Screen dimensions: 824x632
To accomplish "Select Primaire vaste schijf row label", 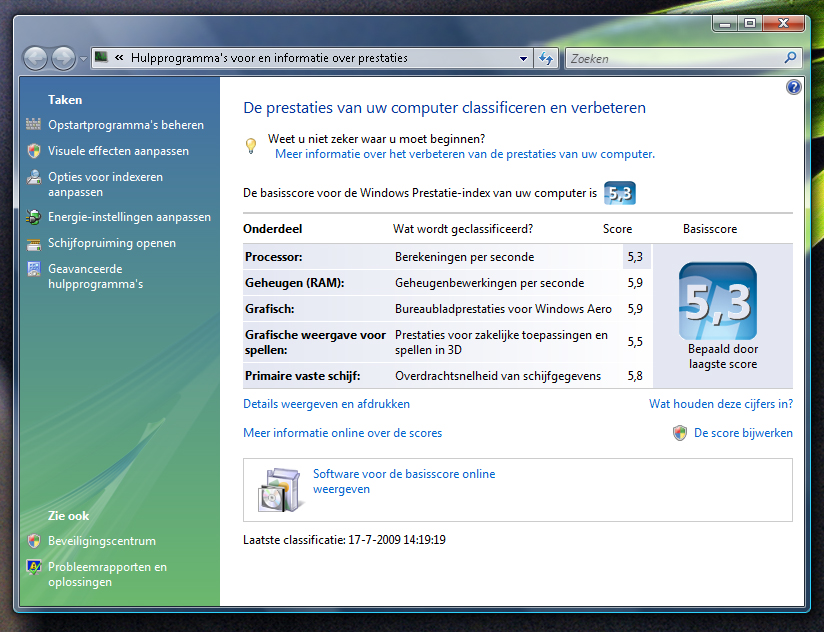I will pos(303,376).
